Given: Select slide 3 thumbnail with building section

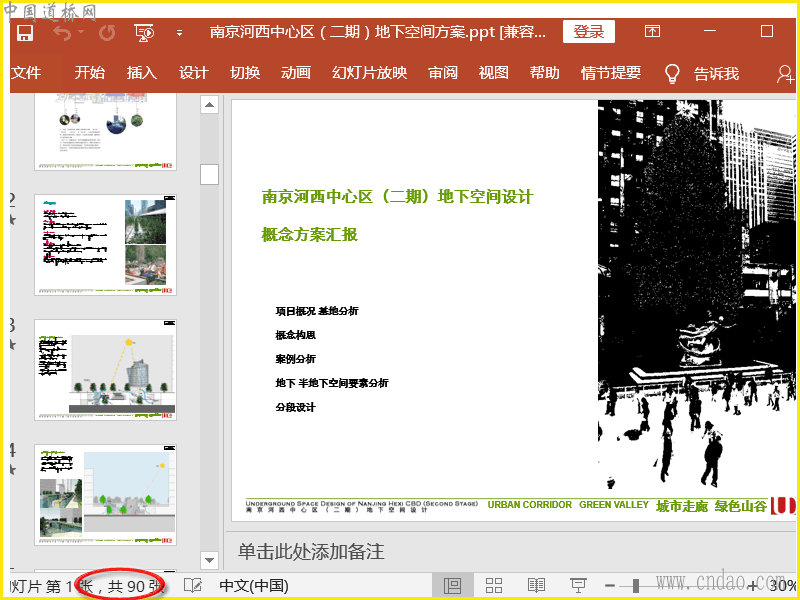Looking at the screenshot, I should click(x=105, y=370).
